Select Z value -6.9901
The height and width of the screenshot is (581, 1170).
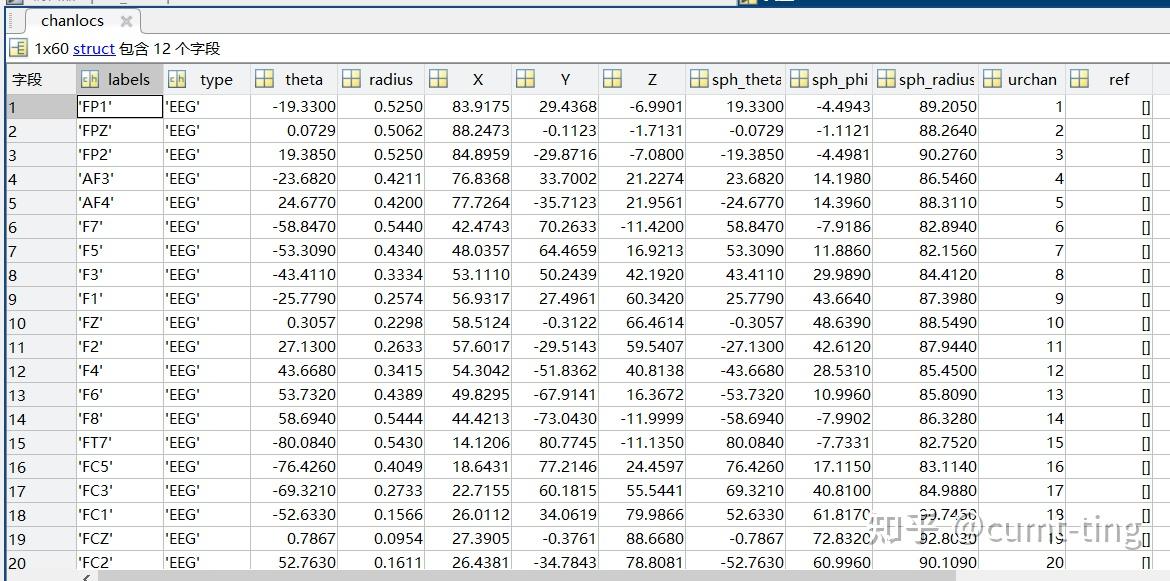tap(642, 107)
